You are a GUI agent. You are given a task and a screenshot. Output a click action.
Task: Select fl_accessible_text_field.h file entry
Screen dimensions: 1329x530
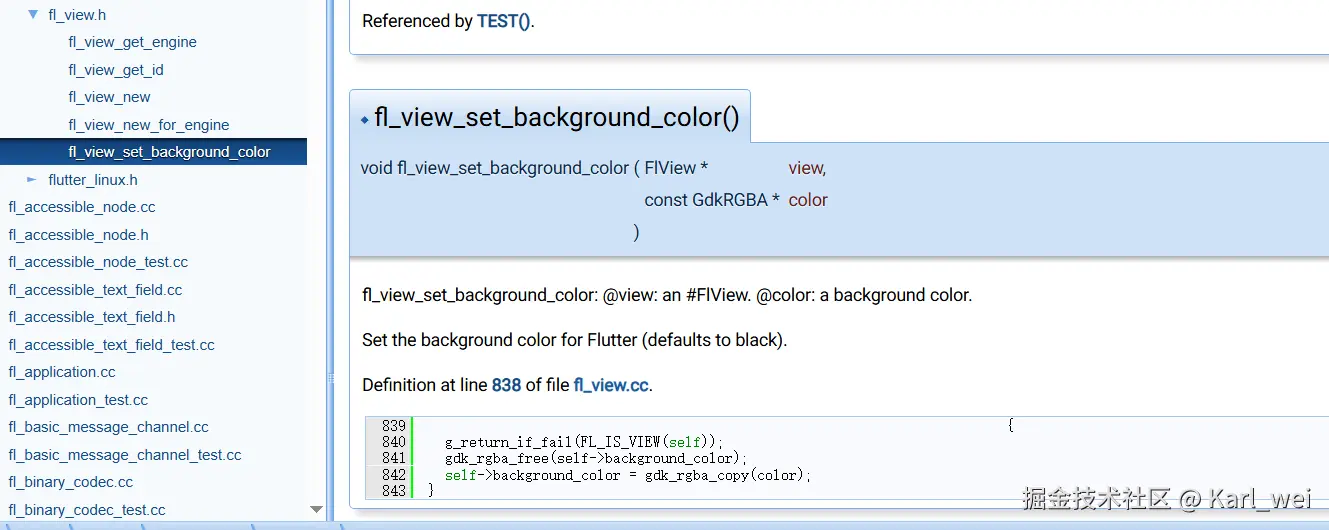[x=92, y=317]
